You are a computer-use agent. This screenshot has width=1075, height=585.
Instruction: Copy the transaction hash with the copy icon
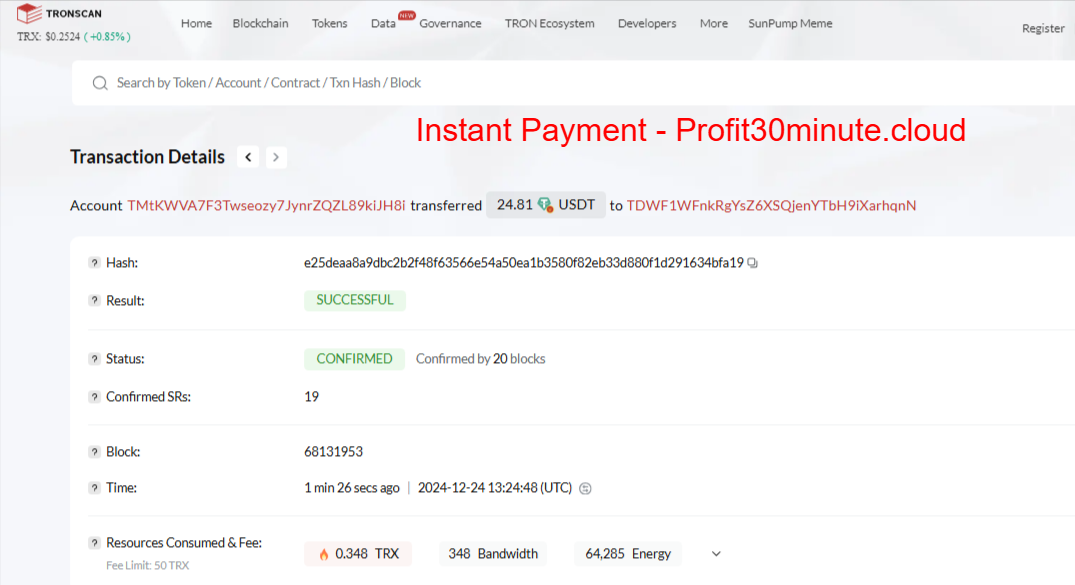click(x=753, y=263)
